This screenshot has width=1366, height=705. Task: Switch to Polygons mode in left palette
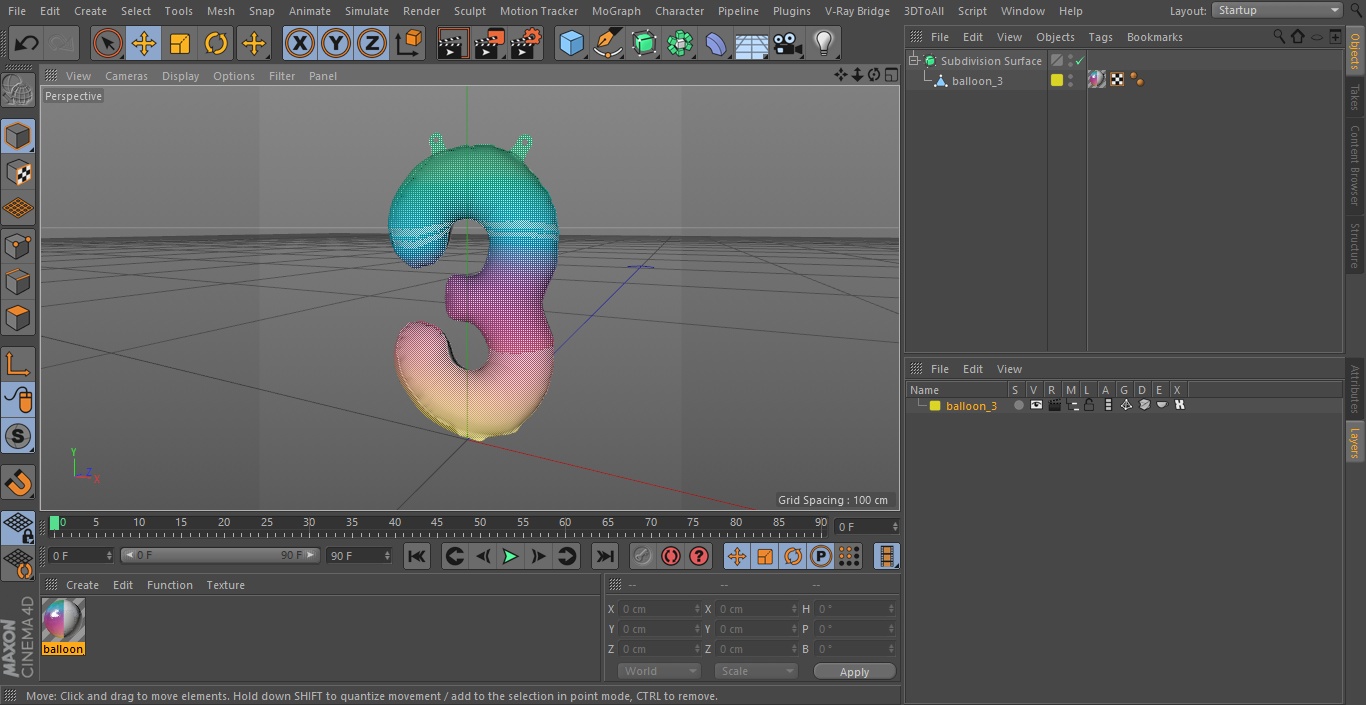18,318
